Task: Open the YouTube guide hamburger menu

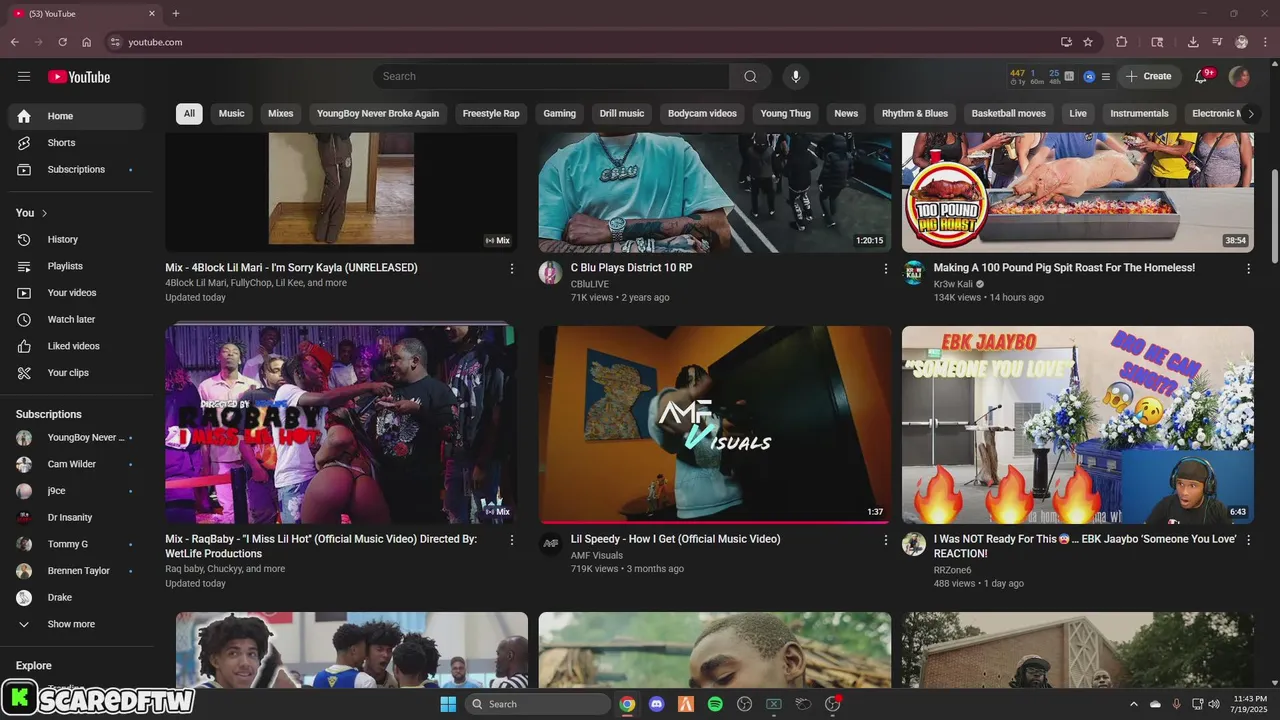Action: [x=24, y=76]
